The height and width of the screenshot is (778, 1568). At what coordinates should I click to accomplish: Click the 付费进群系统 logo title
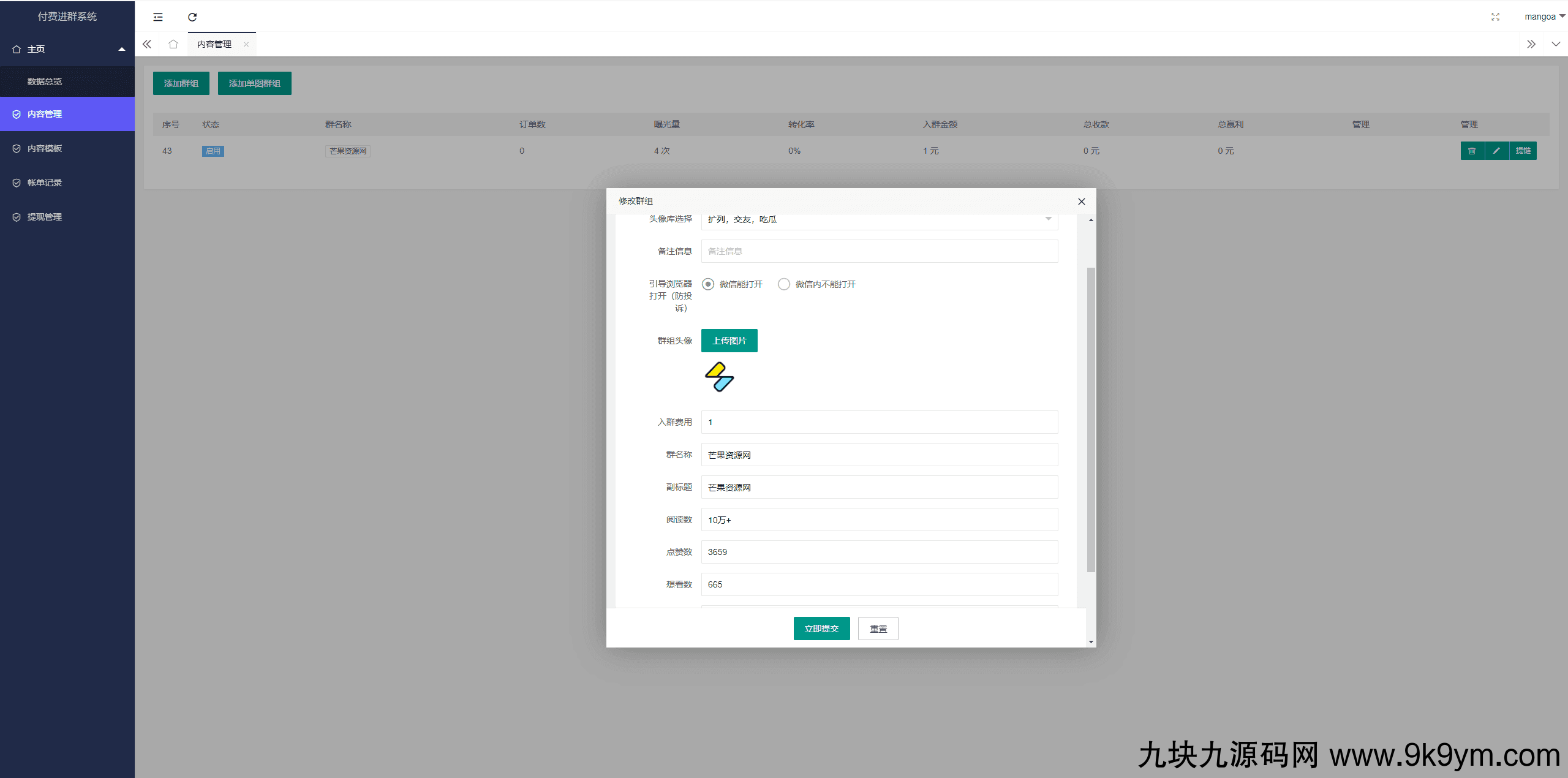67,17
